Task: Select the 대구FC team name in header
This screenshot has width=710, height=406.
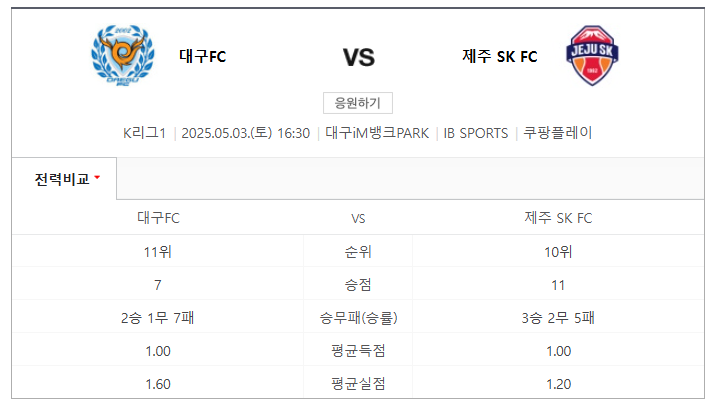Action: click(x=202, y=57)
